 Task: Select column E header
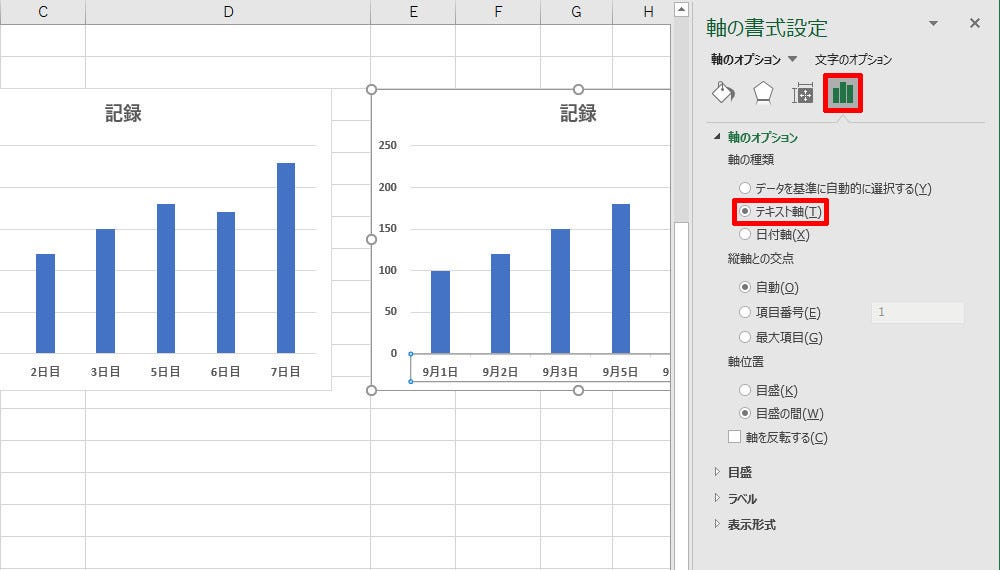pyautogui.click(x=413, y=12)
